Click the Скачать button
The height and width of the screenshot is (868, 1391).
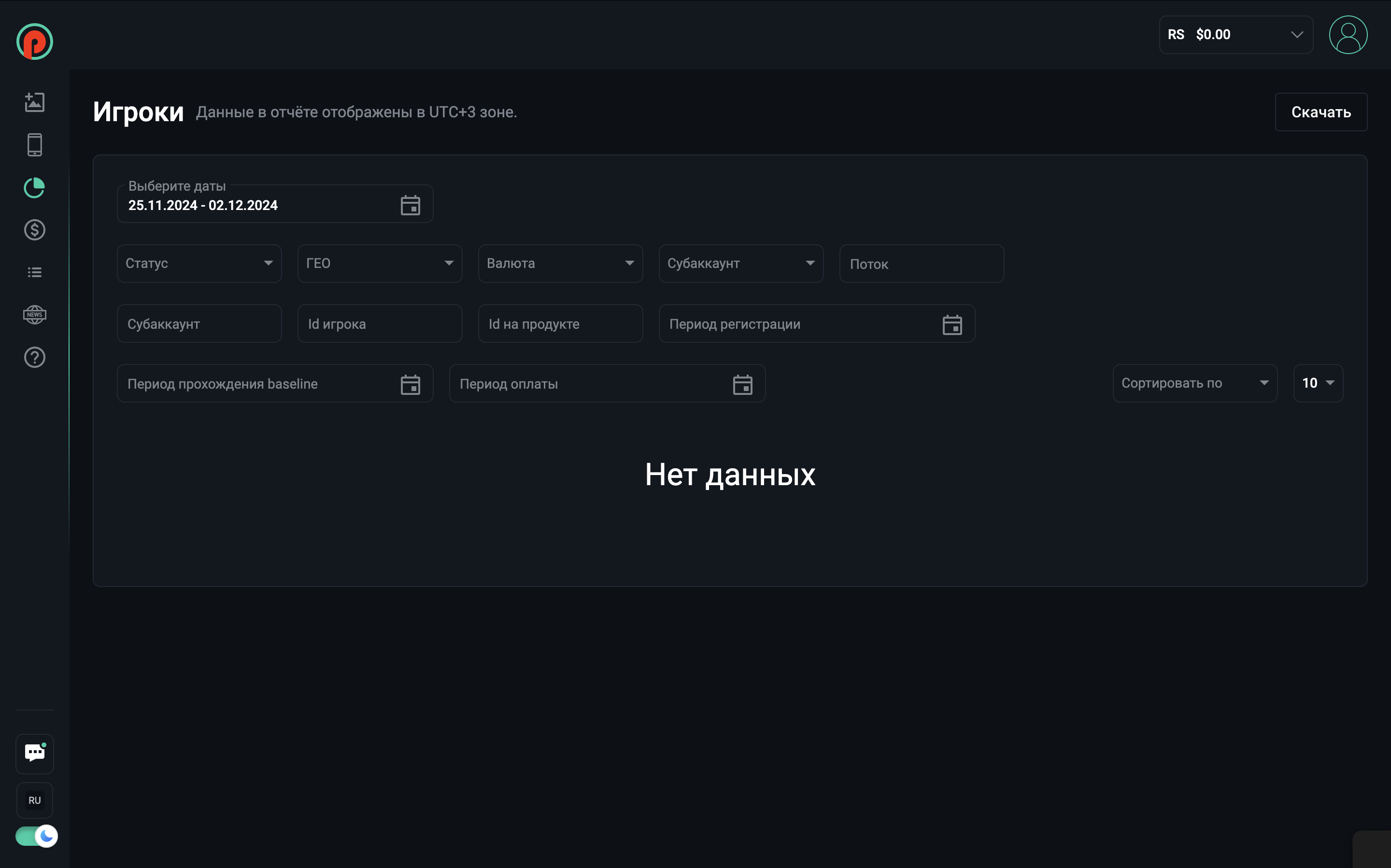(x=1320, y=112)
